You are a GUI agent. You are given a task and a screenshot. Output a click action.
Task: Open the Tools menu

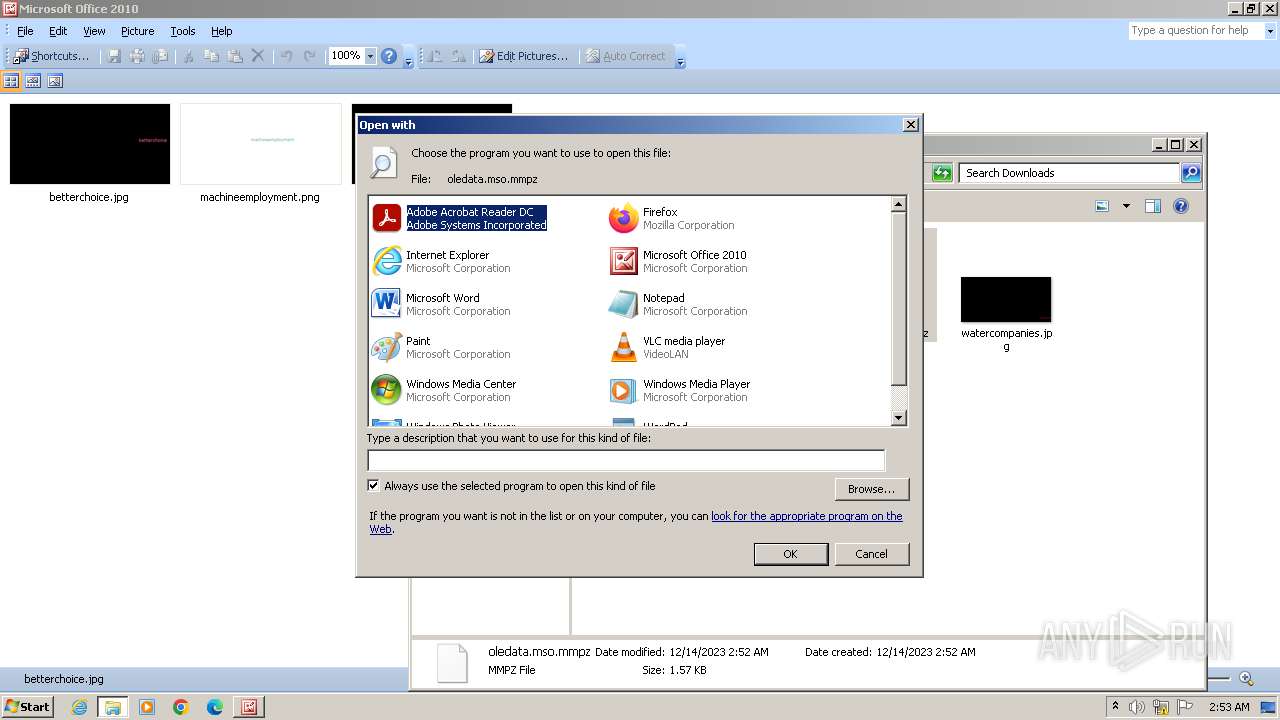(x=183, y=31)
